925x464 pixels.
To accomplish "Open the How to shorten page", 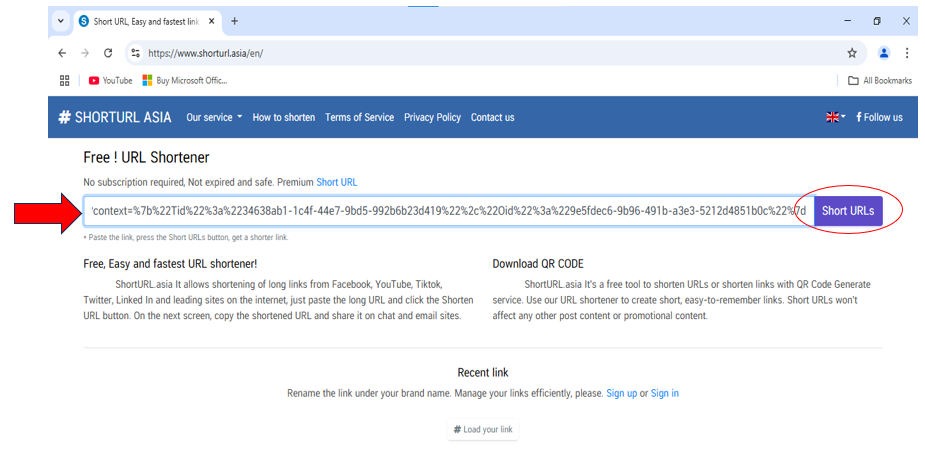I will tap(283, 117).
